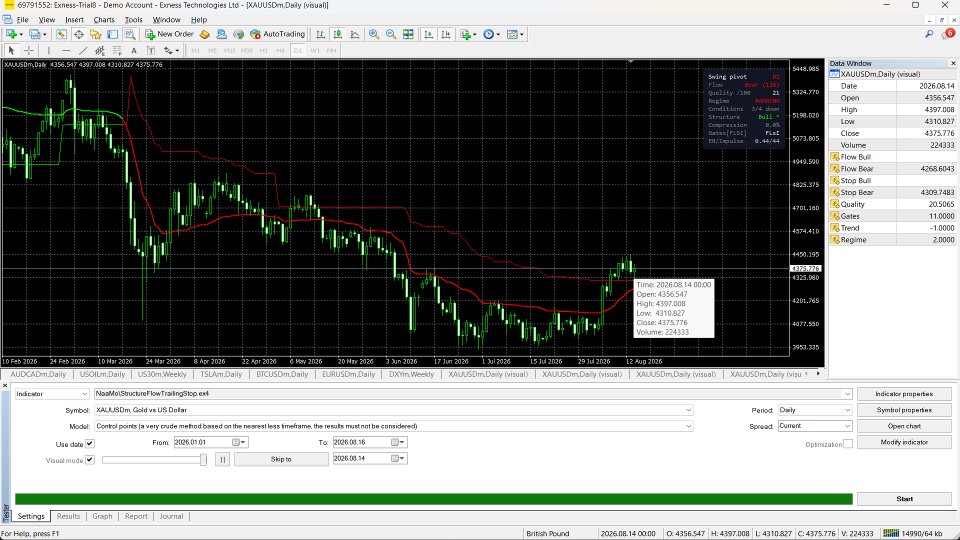Switch chart to candlesticks icon
The image size is (960, 540).
pos(337,34)
